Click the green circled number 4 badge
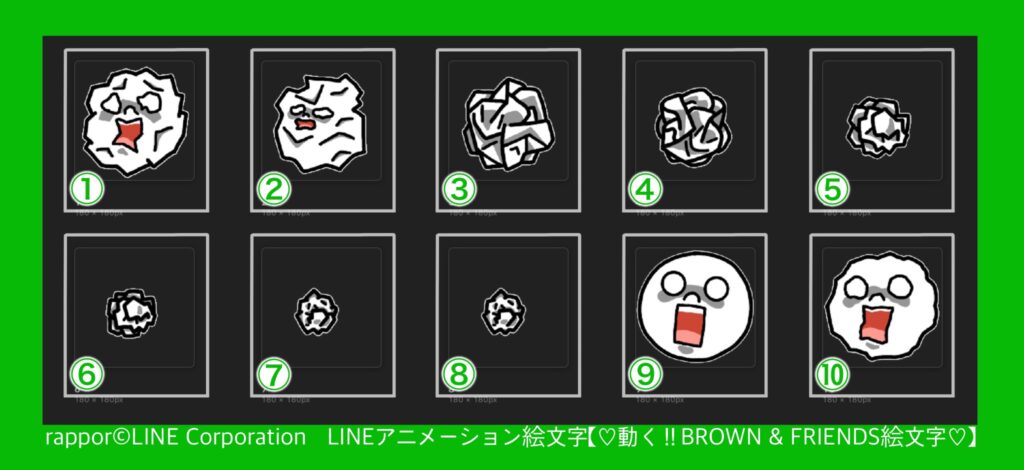The image size is (1024, 470). pyautogui.click(x=645, y=190)
